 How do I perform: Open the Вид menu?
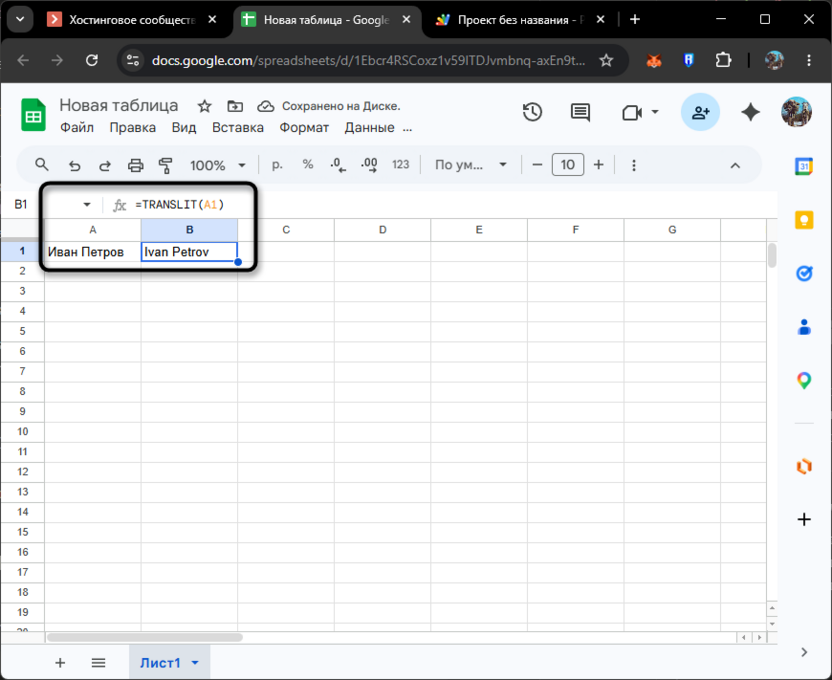click(184, 128)
